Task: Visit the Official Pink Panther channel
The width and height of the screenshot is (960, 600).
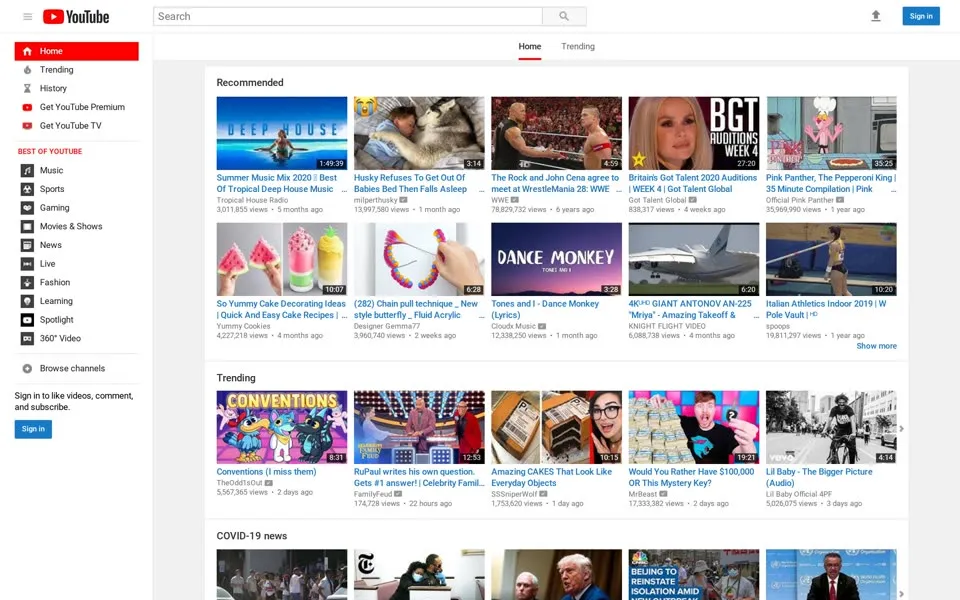Action: [800, 200]
